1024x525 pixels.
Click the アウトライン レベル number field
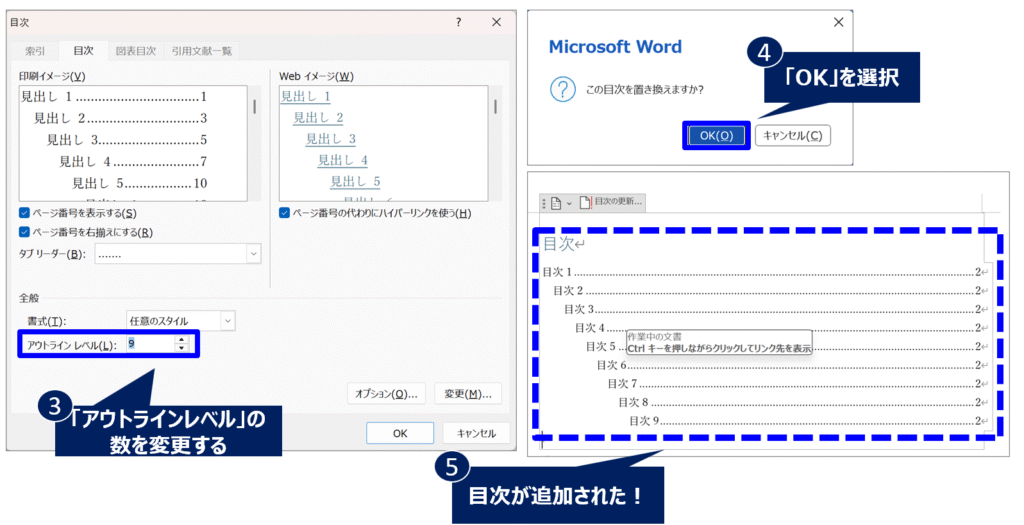(x=150, y=343)
